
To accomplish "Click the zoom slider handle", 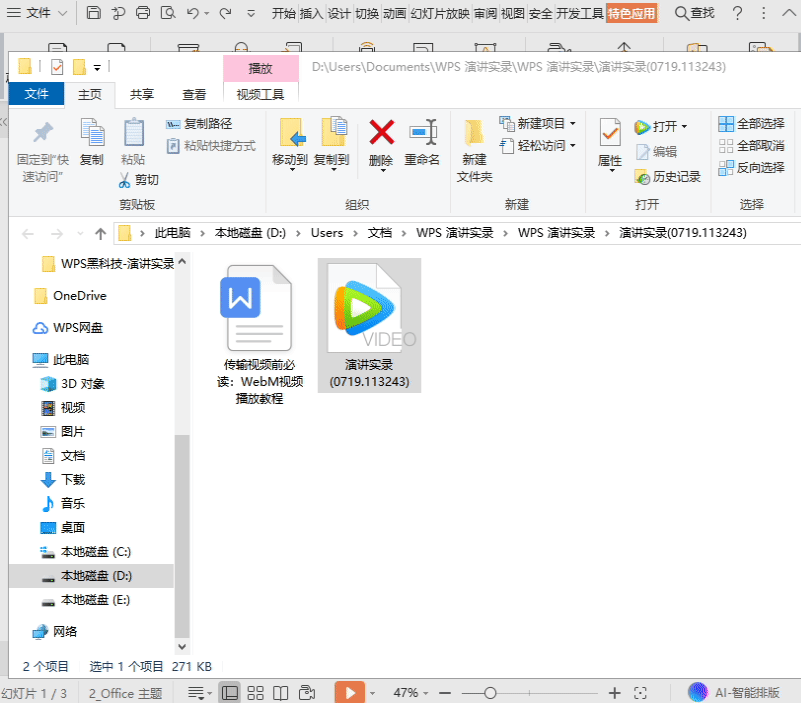I will 490,693.
